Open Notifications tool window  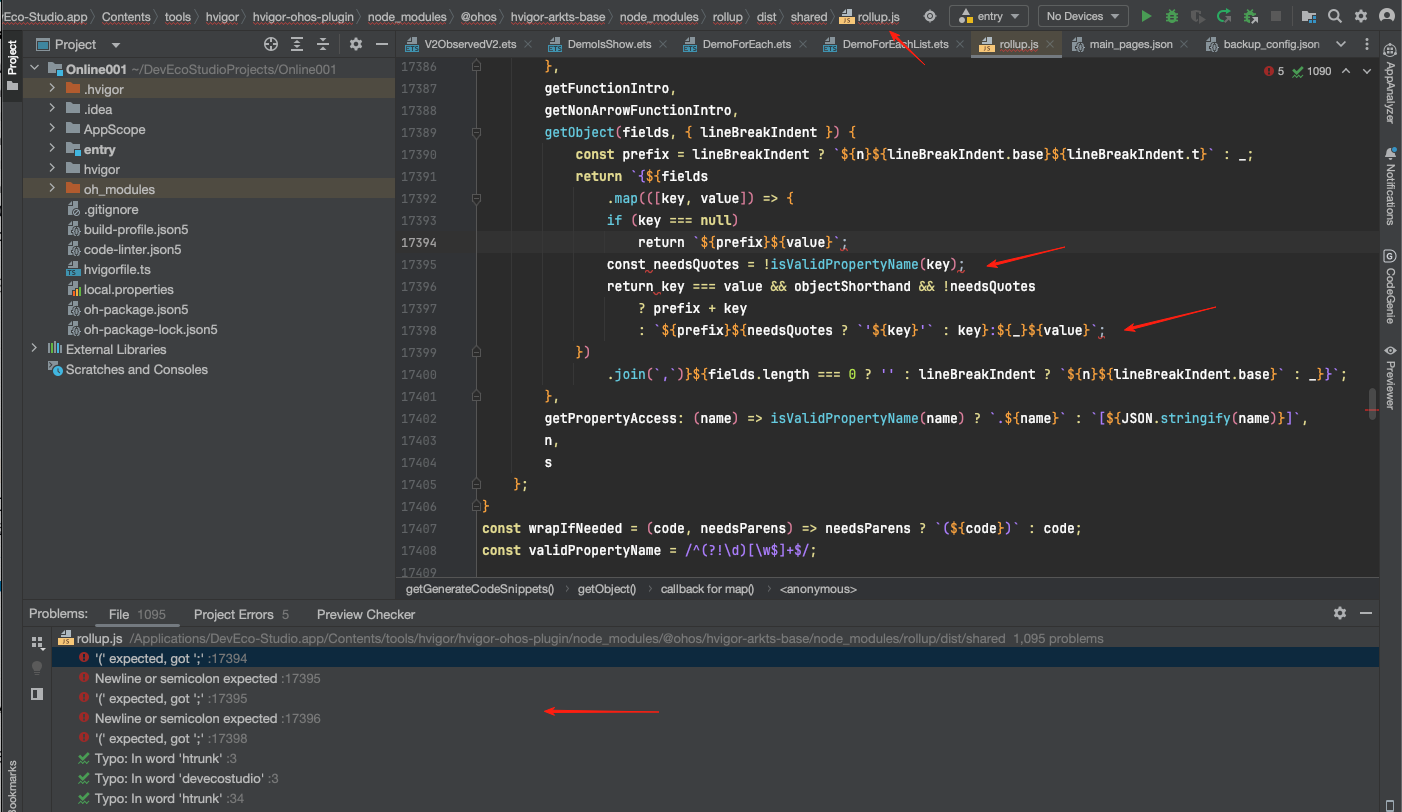[1389, 186]
